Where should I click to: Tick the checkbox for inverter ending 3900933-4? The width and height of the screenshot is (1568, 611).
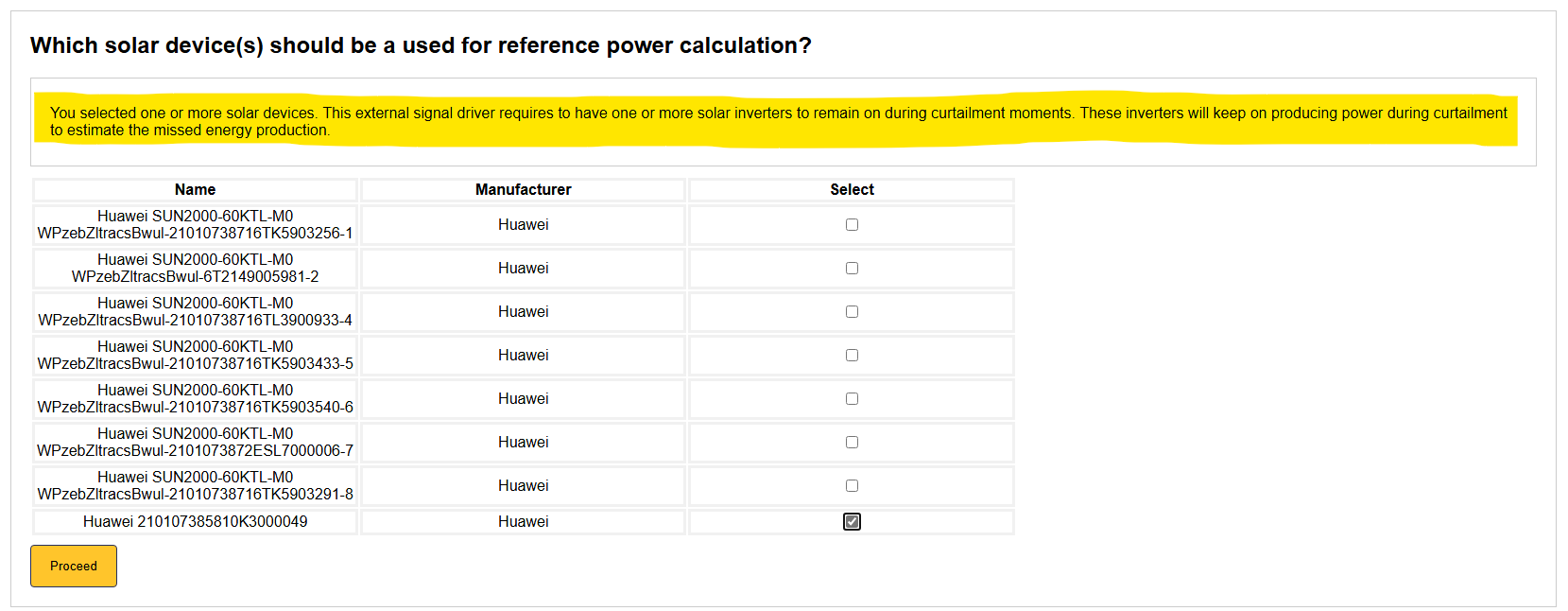click(x=852, y=312)
